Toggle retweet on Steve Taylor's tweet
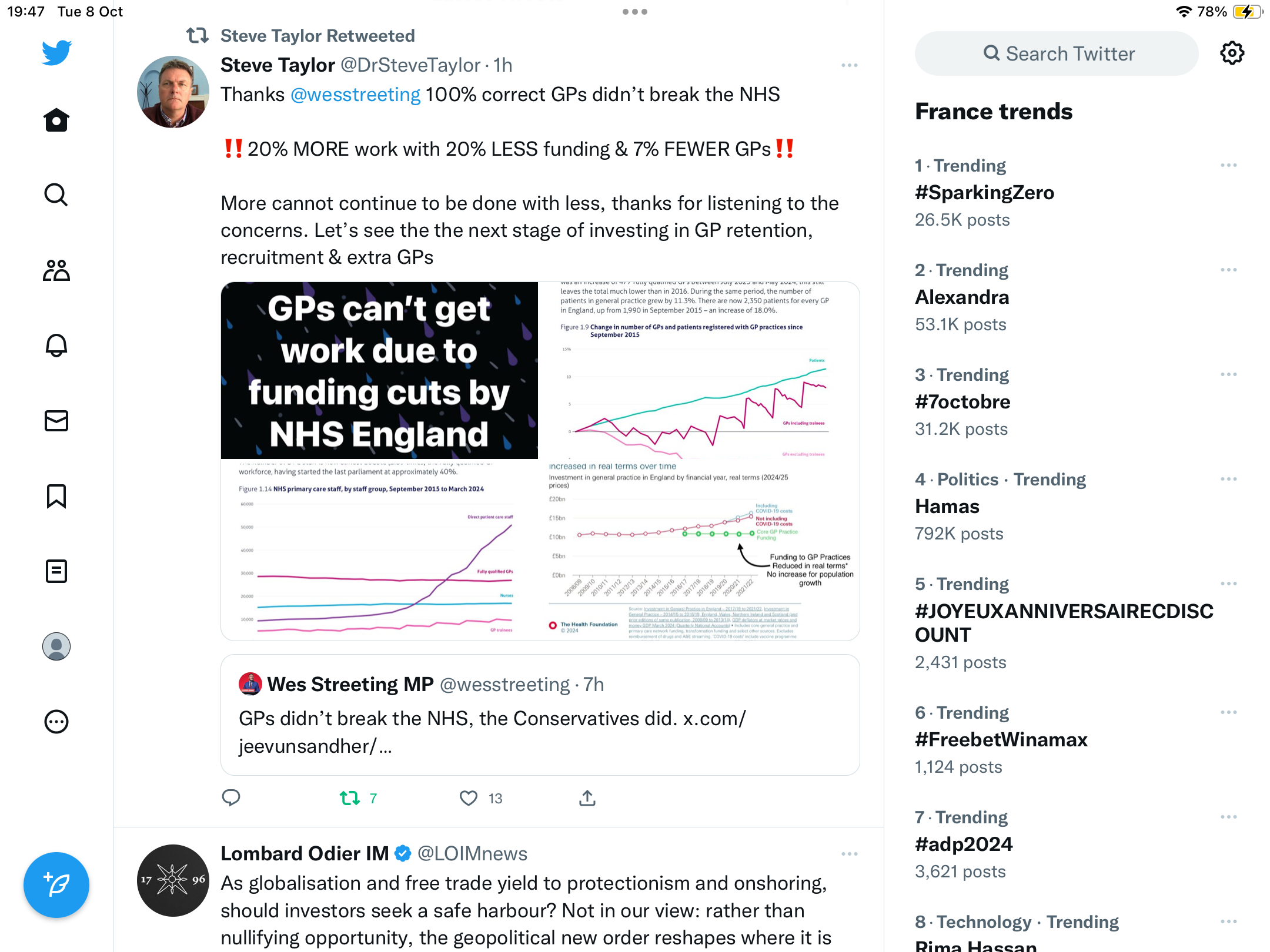This screenshot has height=952, width=1270. tap(350, 798)
